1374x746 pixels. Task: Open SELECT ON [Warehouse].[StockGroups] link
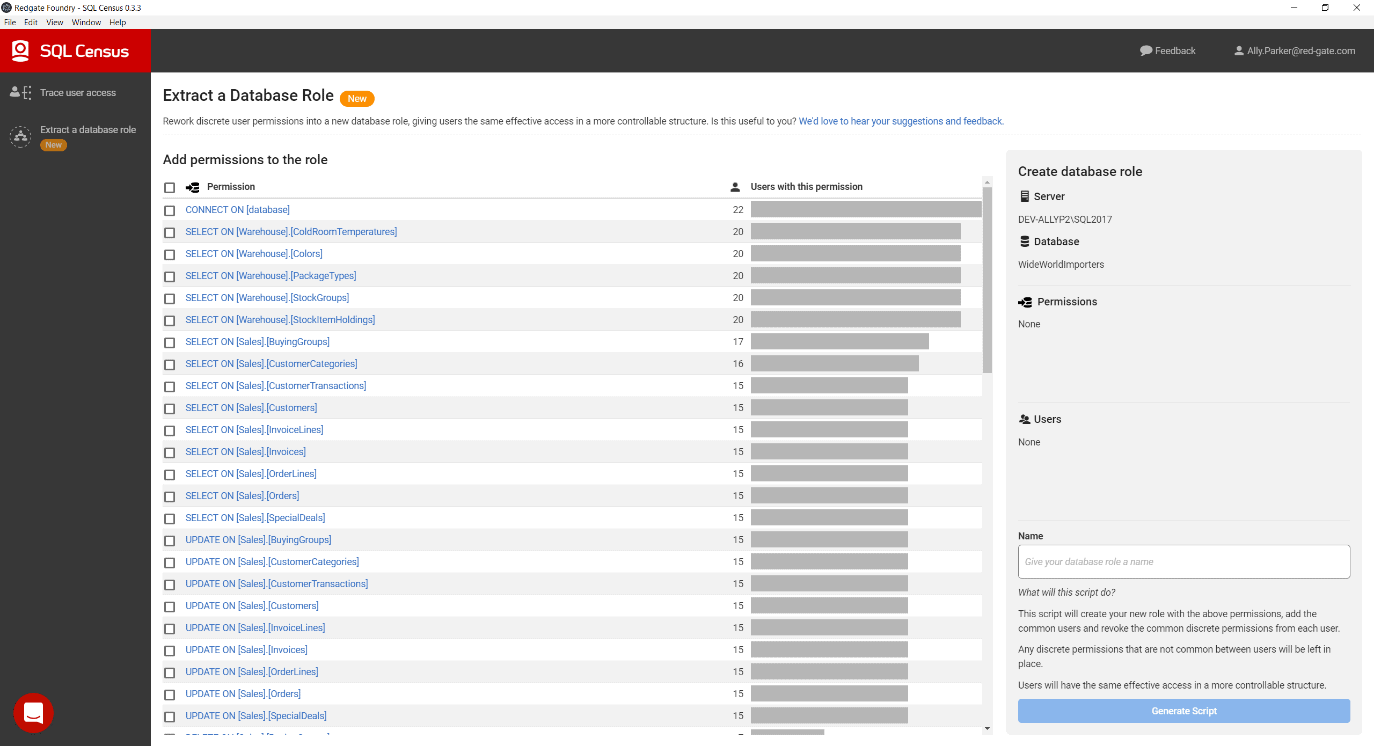click(267, 298)
